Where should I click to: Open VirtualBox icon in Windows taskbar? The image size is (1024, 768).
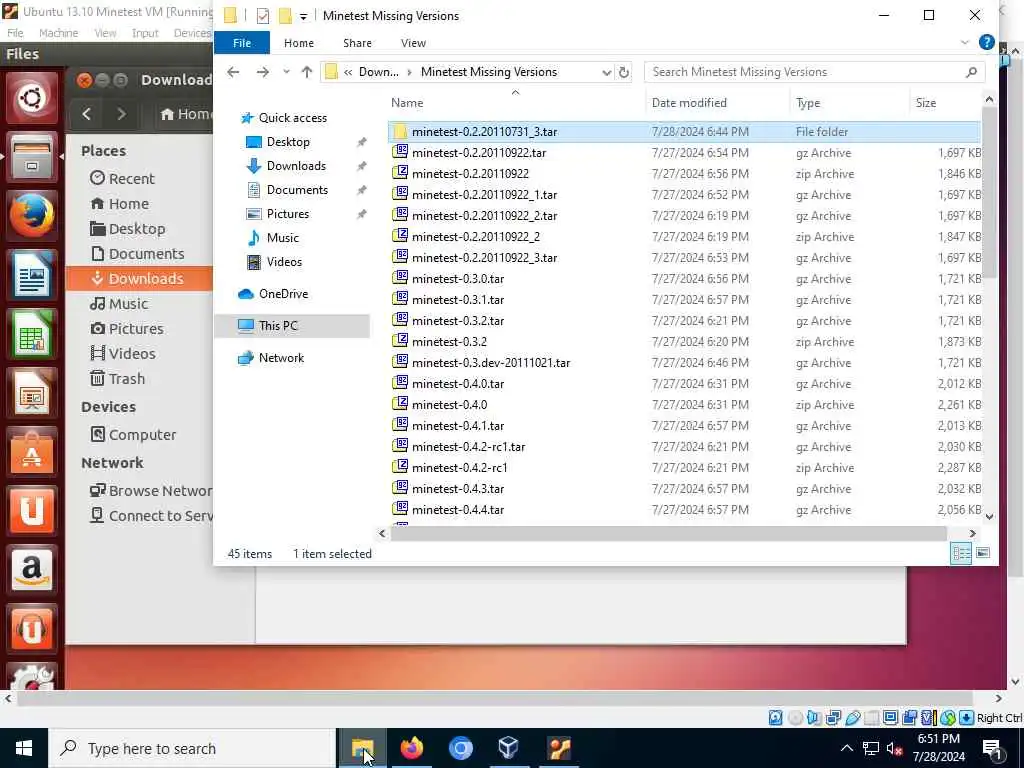509,748
